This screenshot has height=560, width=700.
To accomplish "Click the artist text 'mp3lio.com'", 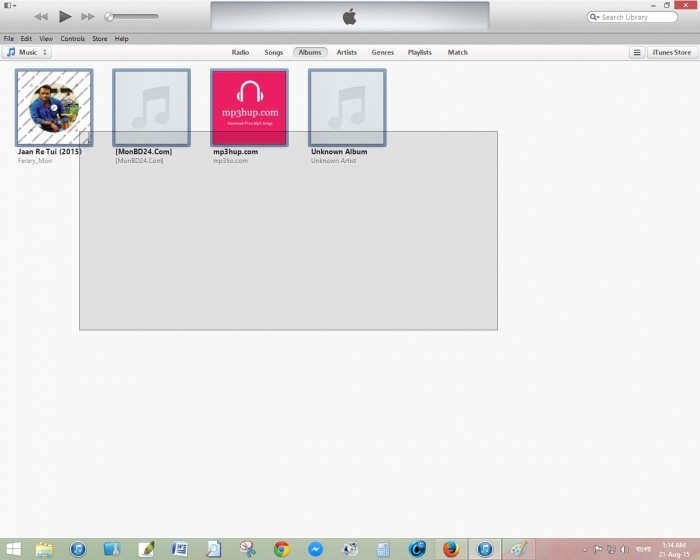I will point(230,161).
